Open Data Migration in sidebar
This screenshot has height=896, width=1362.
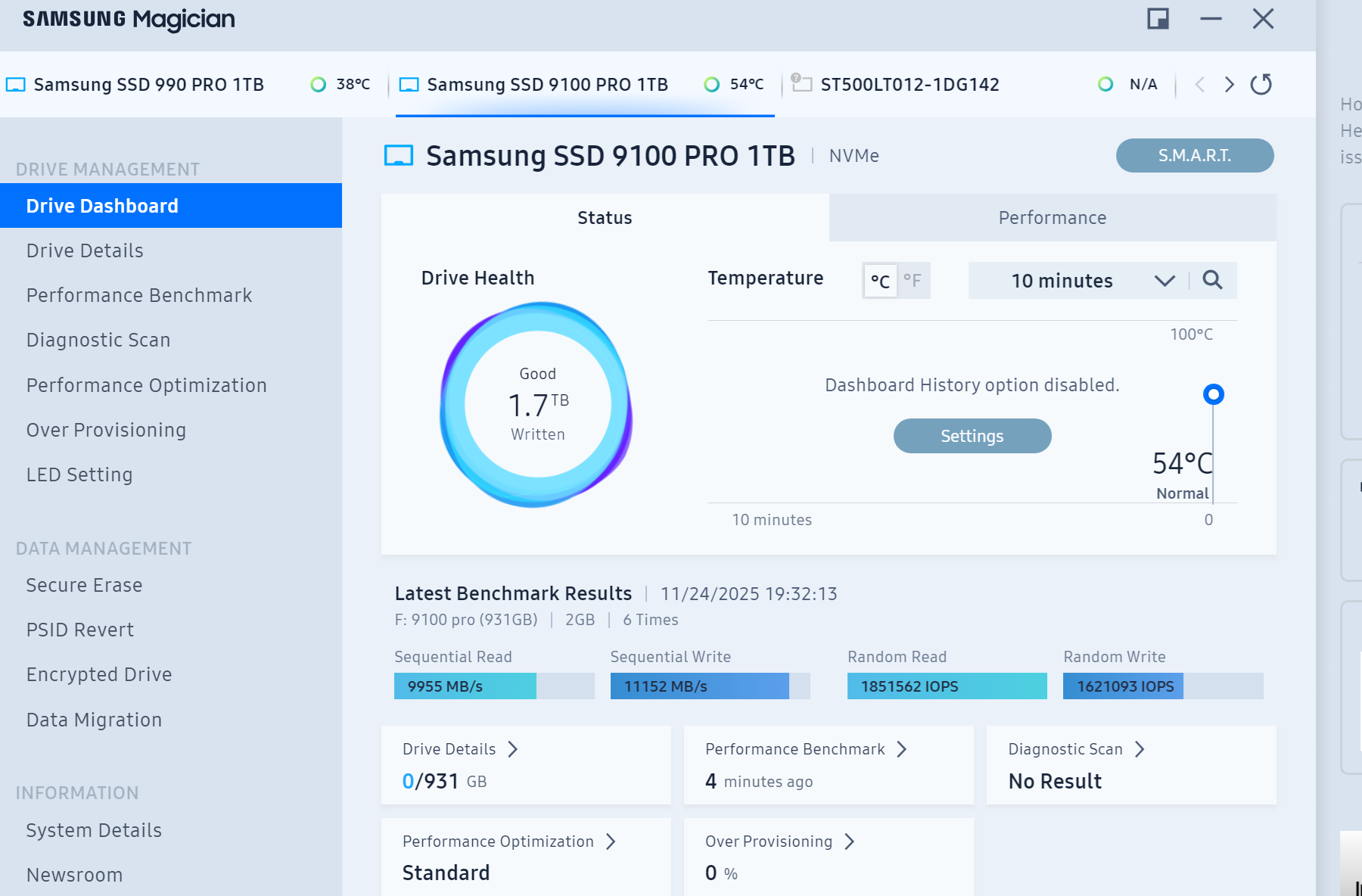coord(171,720)
